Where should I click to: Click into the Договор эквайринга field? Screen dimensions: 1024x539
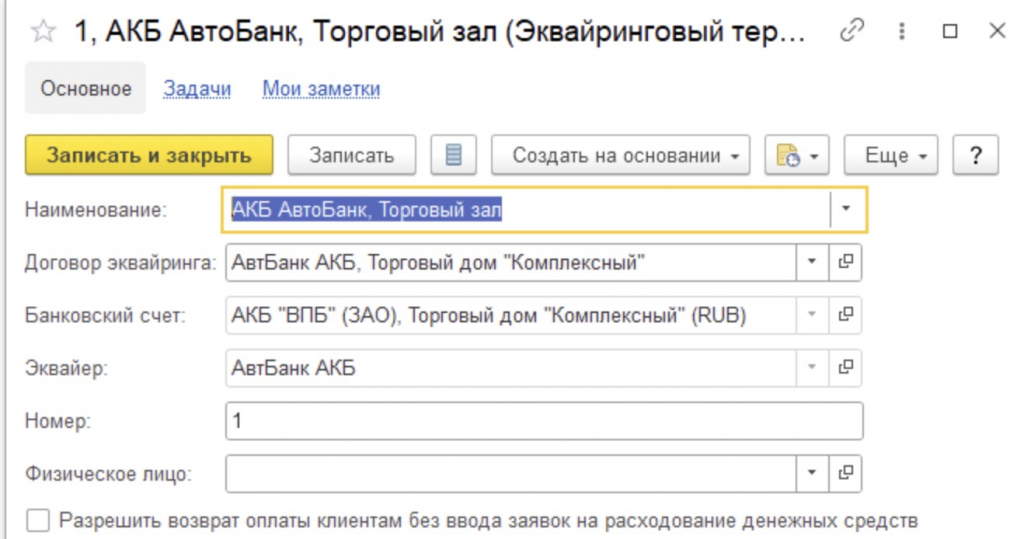[x=511, y=262]
